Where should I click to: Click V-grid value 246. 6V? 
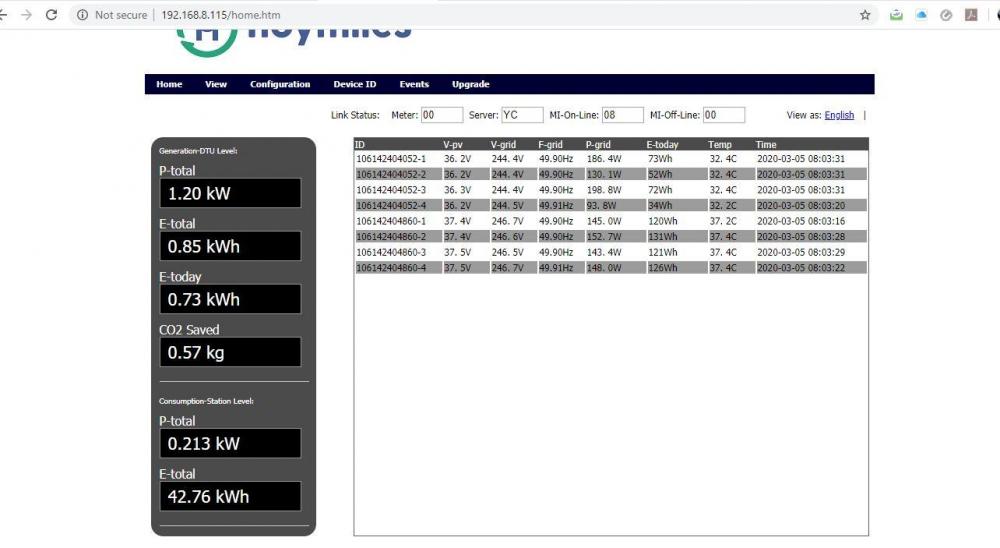(x=508, y=237)
